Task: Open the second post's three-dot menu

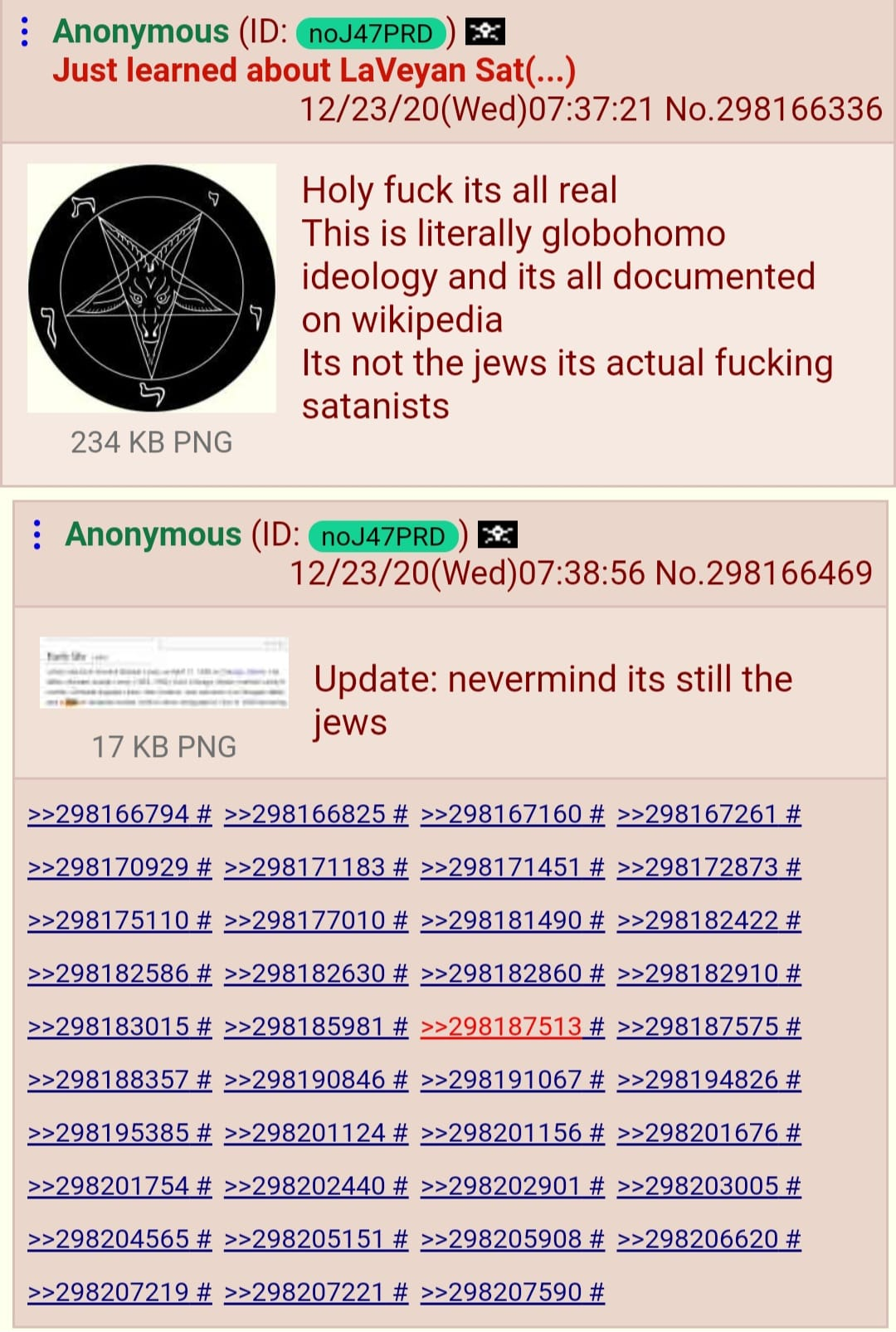Action: tap(37, 535)
